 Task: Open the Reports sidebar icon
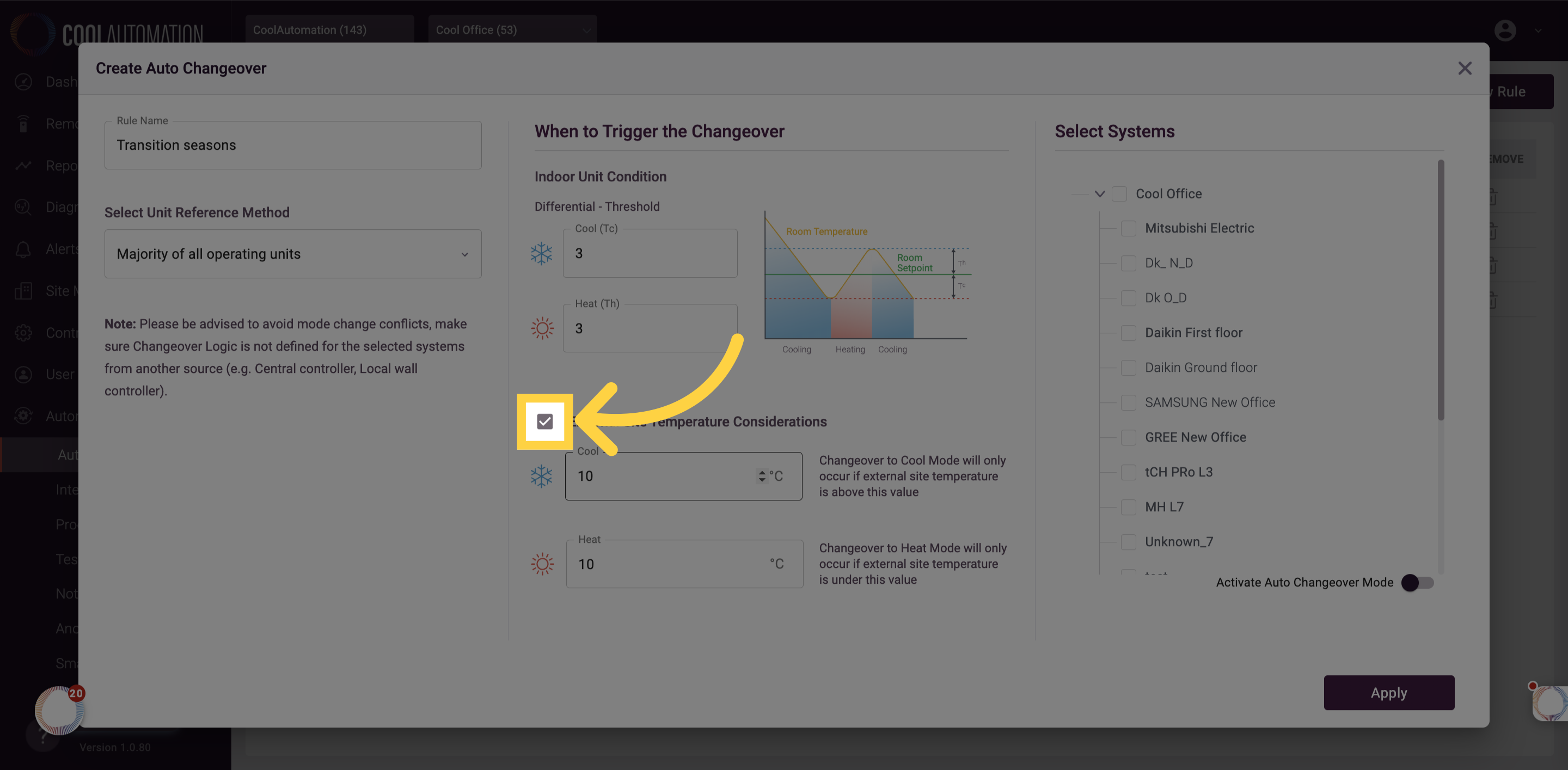click(23, 166)
